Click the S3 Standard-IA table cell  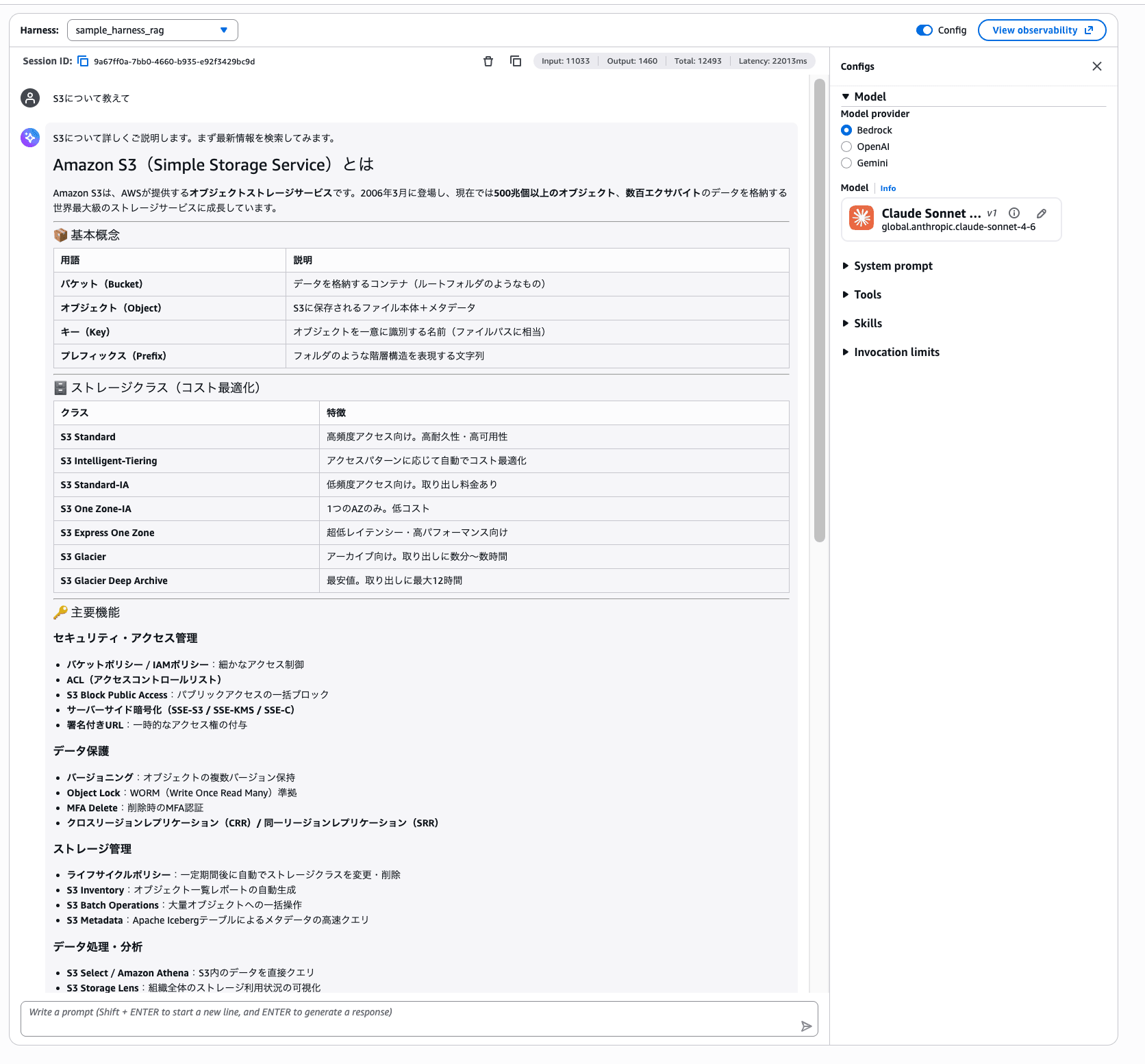[186, 485]
